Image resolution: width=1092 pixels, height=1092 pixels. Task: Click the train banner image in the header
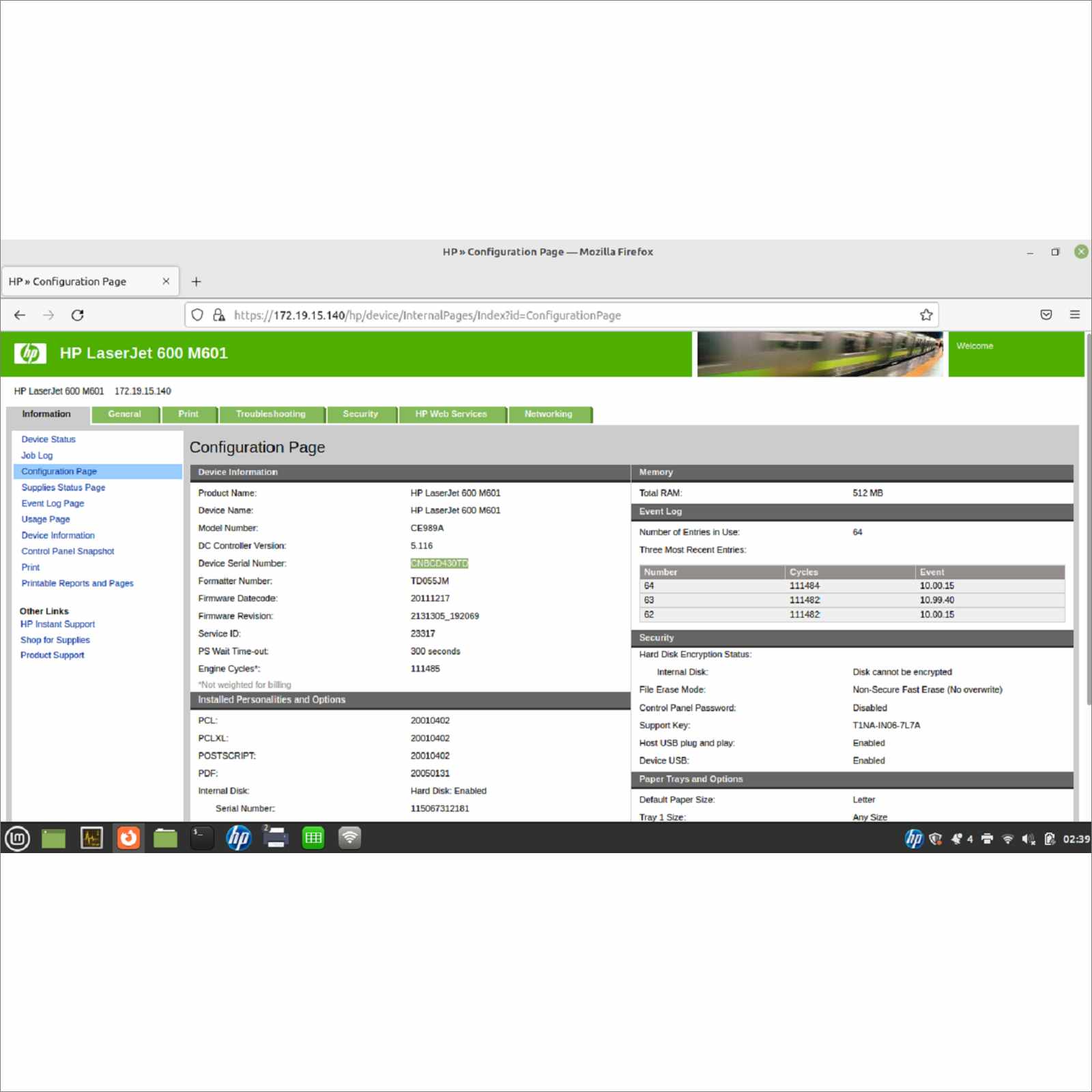tap(820, 354)
